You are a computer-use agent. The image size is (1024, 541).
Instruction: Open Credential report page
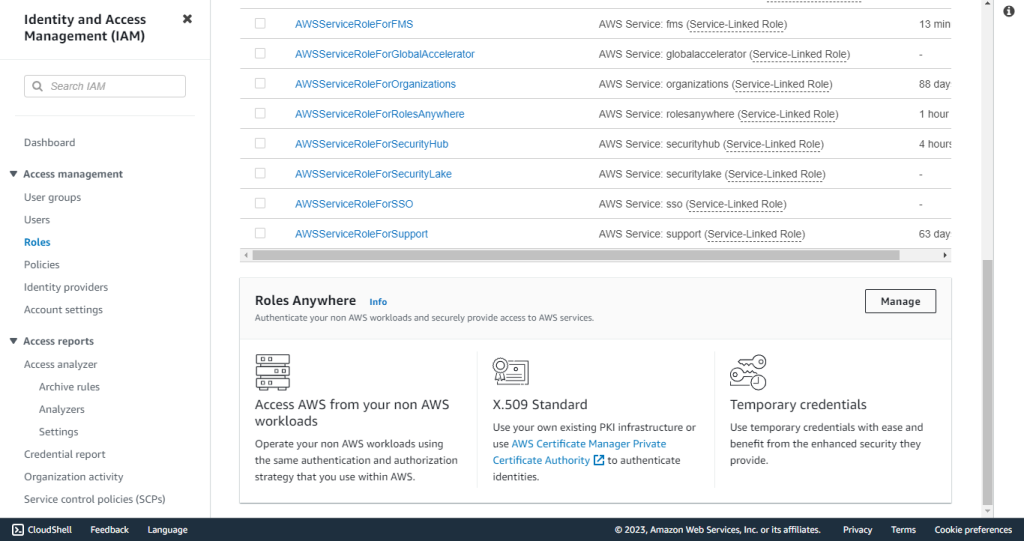(x=65, y=454)
